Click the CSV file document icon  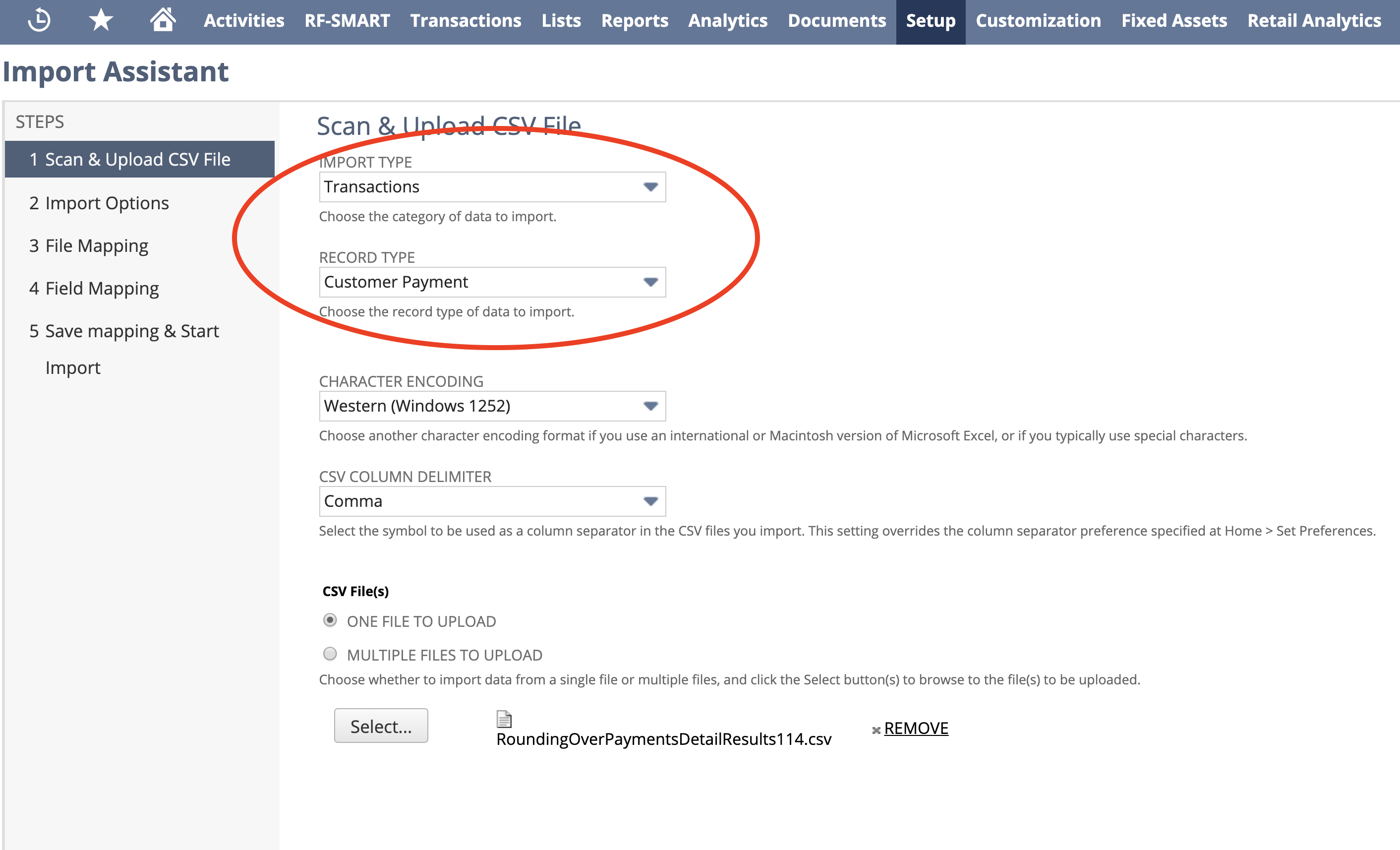tap(504, 719)
